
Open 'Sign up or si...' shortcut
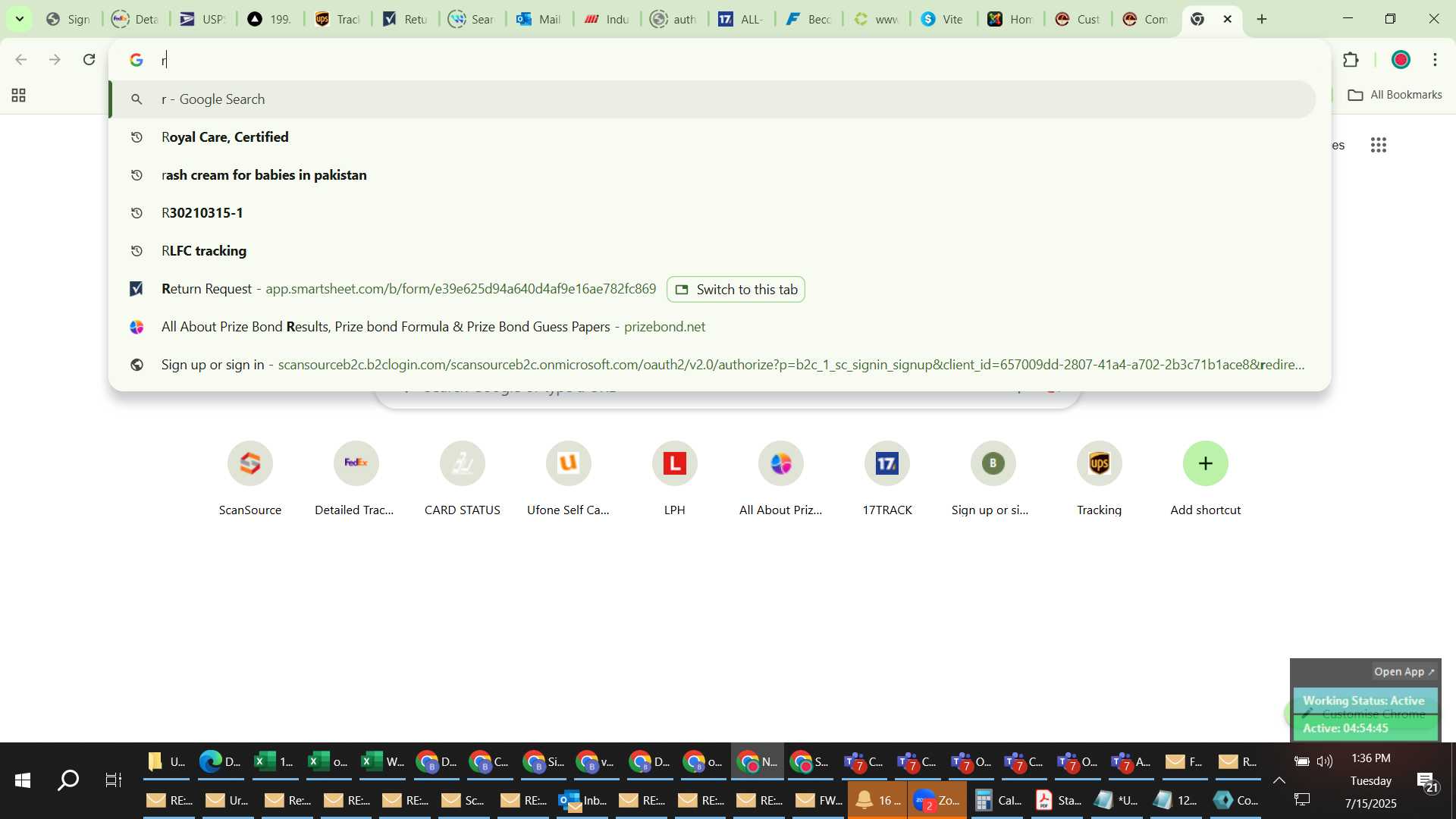point(993,479)
